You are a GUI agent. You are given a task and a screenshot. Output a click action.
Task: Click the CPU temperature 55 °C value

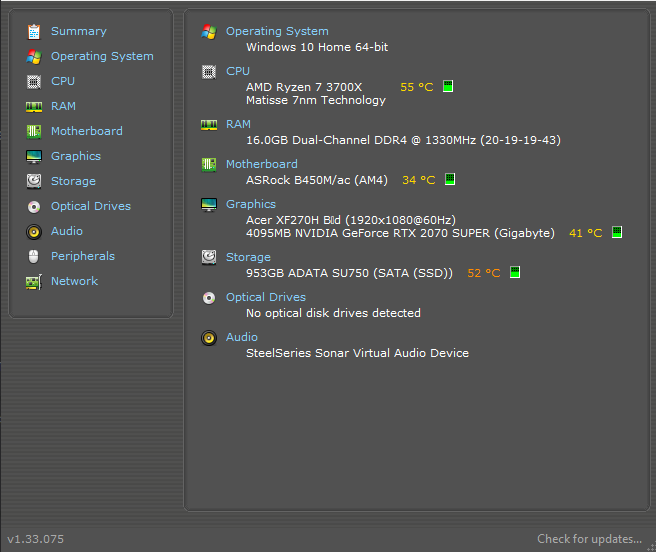point(416,87)
